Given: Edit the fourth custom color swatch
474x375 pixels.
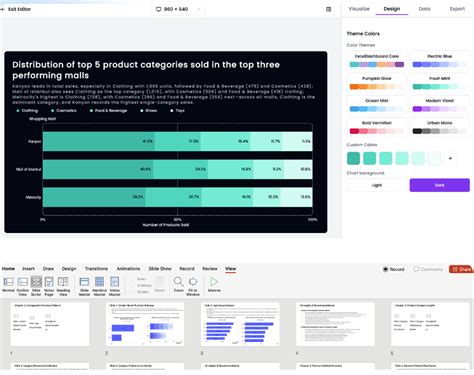Looking at the screenshot, I should [402, 158].
